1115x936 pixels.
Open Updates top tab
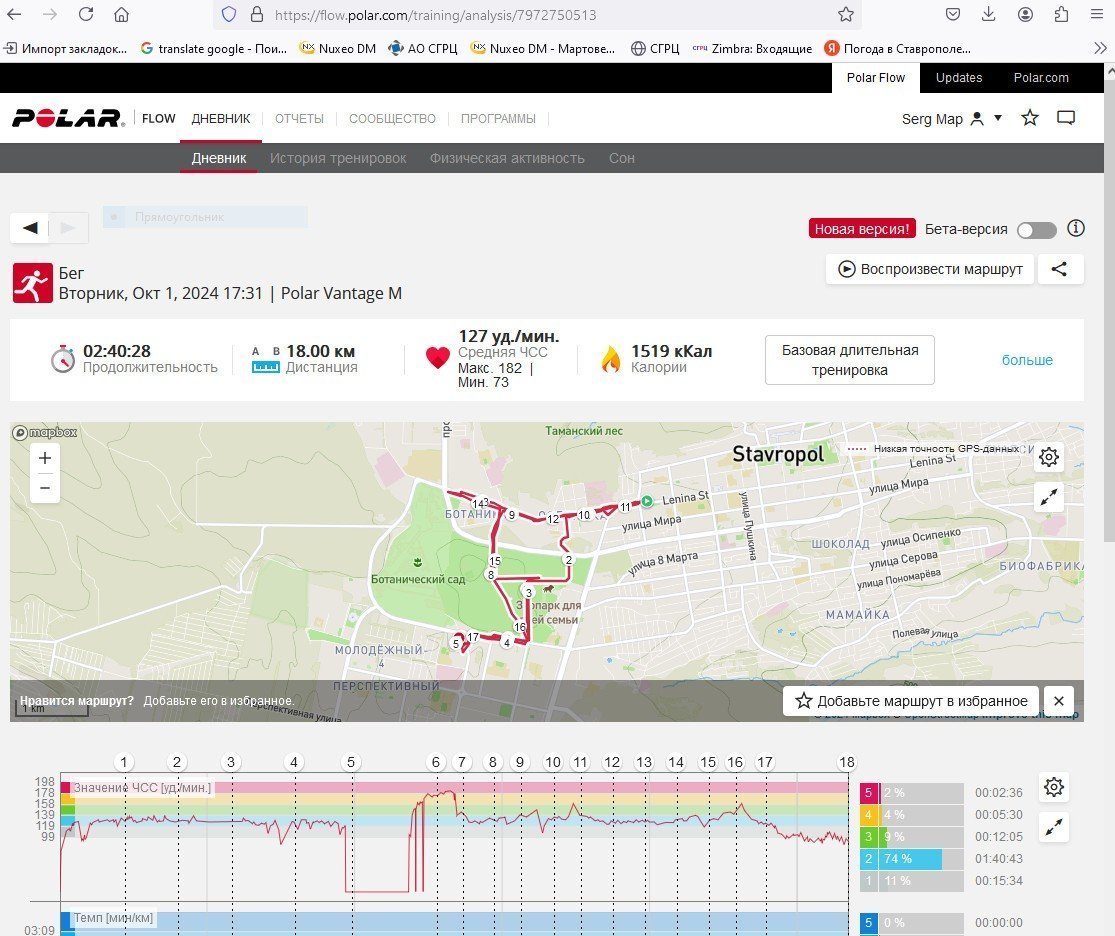959,78
